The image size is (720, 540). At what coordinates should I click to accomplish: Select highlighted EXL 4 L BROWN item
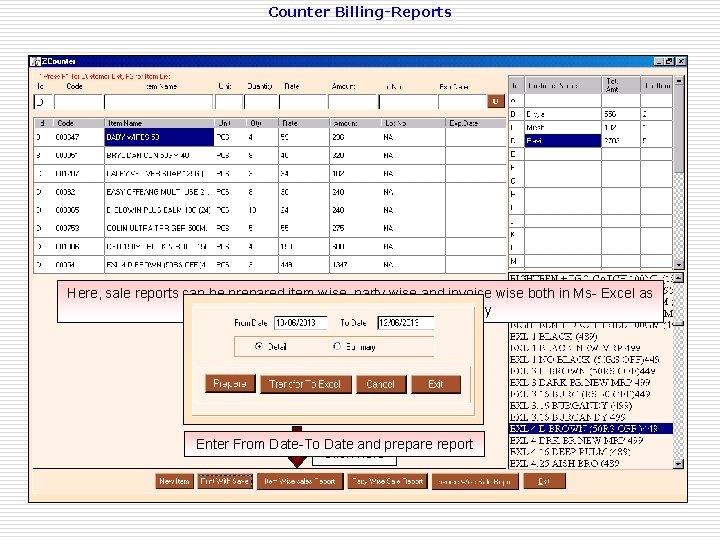(591, 428)
